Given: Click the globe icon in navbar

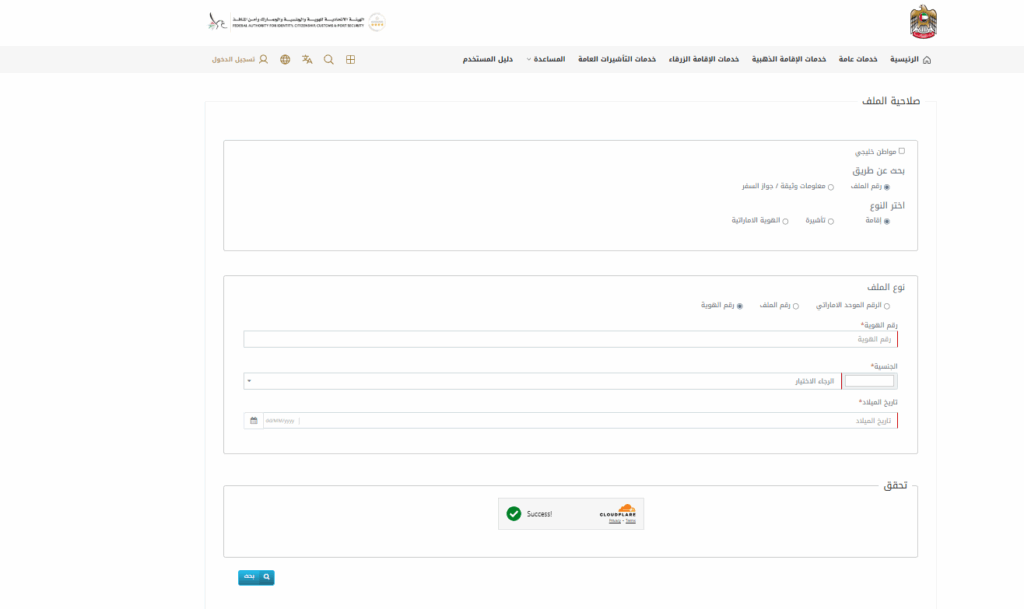Looking at the screenshot, I should (285, 60).
